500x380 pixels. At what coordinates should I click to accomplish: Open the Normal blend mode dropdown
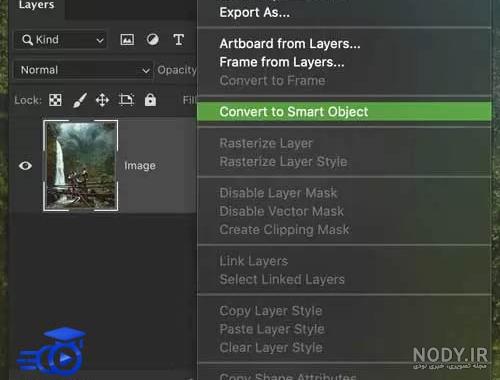tap(83, 70)
